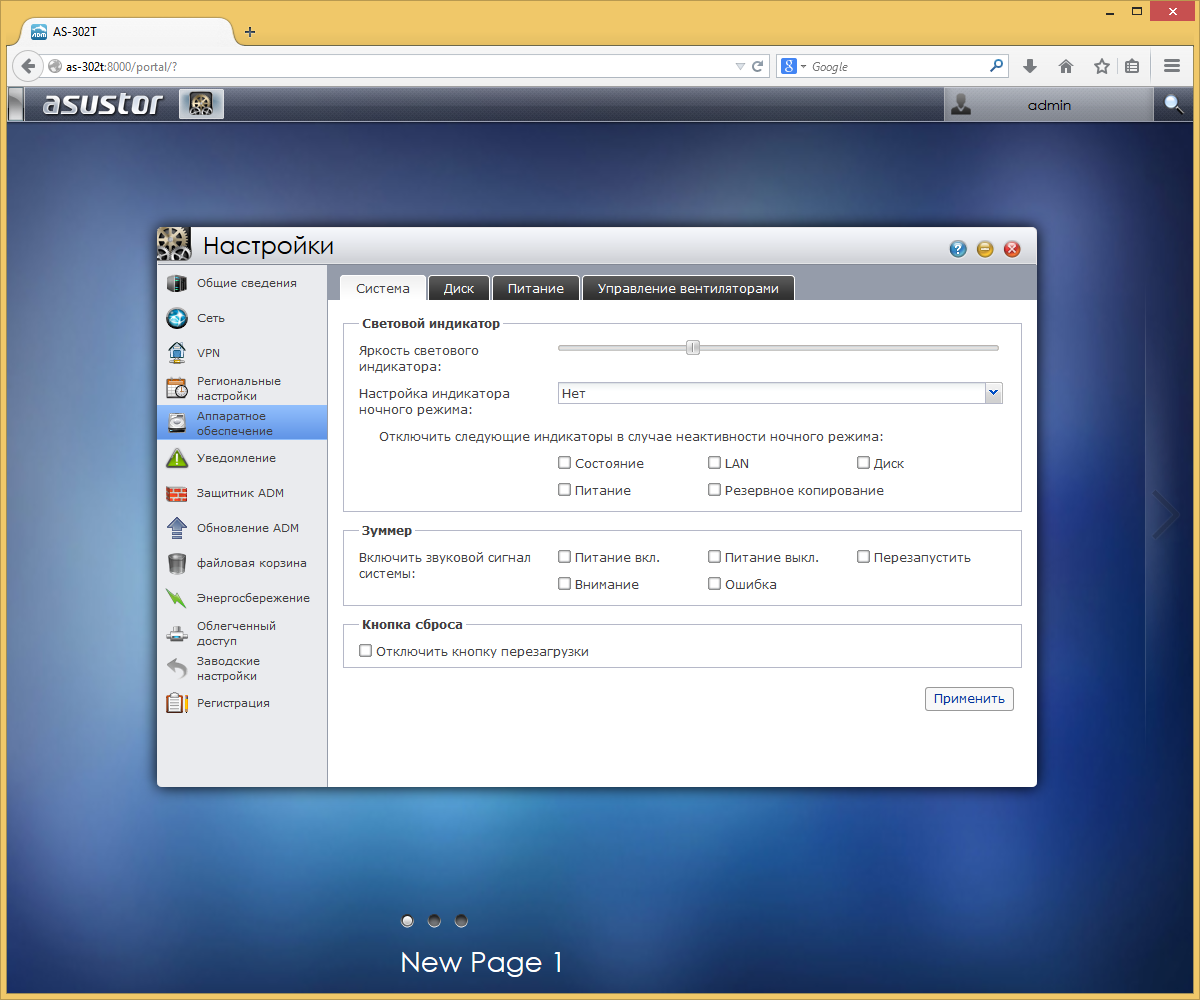Image resolution: width=1200 pixels, height=1000 pixels.
Task: Select the second desktop page dot
Action: coord(434,920)
